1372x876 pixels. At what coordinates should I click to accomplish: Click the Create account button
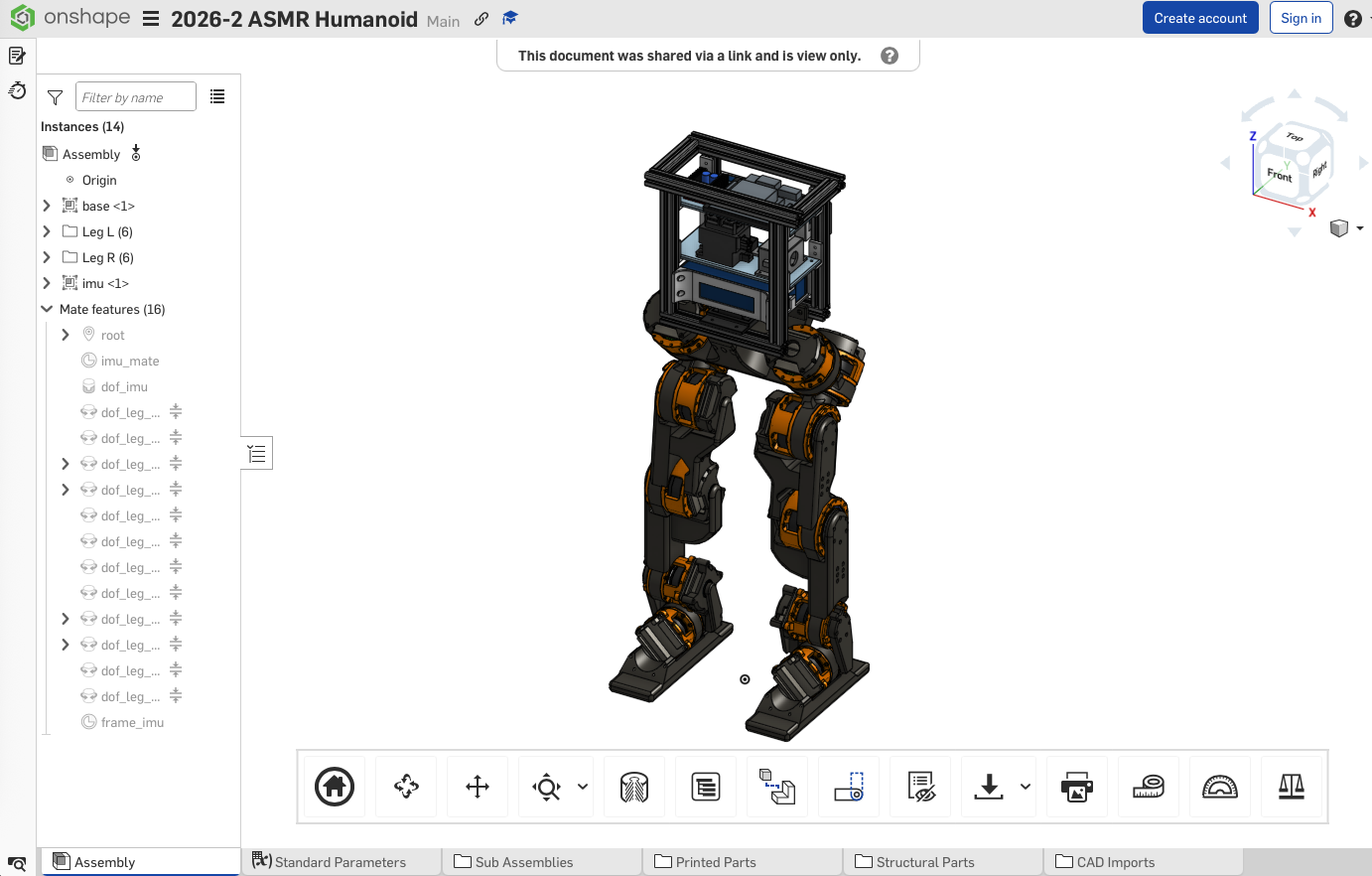pos(1200,18)
